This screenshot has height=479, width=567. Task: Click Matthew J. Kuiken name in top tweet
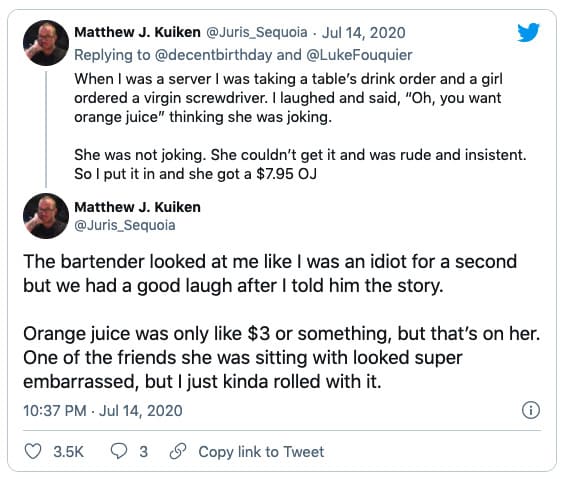pyautogui.click(x=137, y=32)
